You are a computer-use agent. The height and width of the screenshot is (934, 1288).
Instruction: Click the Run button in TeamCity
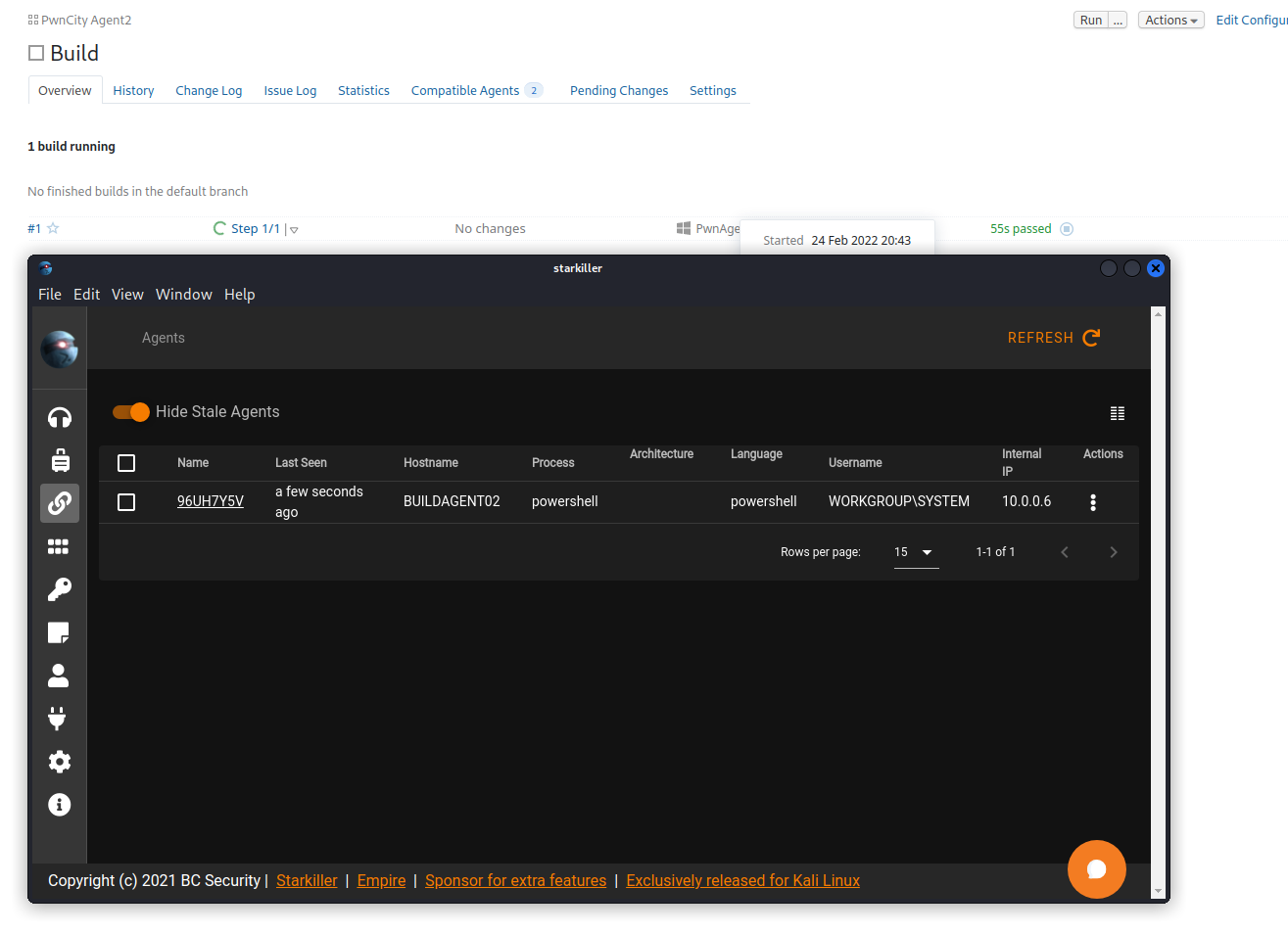coord(1091,20)
